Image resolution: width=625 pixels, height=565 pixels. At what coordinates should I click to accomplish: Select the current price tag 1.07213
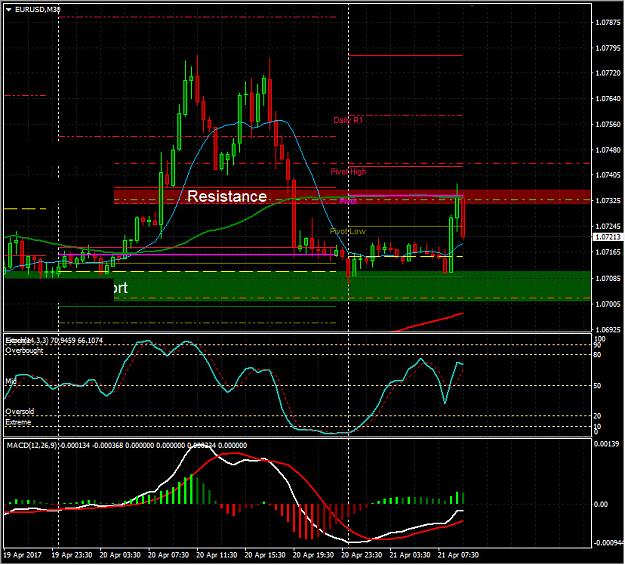click(x=608, y=237)
